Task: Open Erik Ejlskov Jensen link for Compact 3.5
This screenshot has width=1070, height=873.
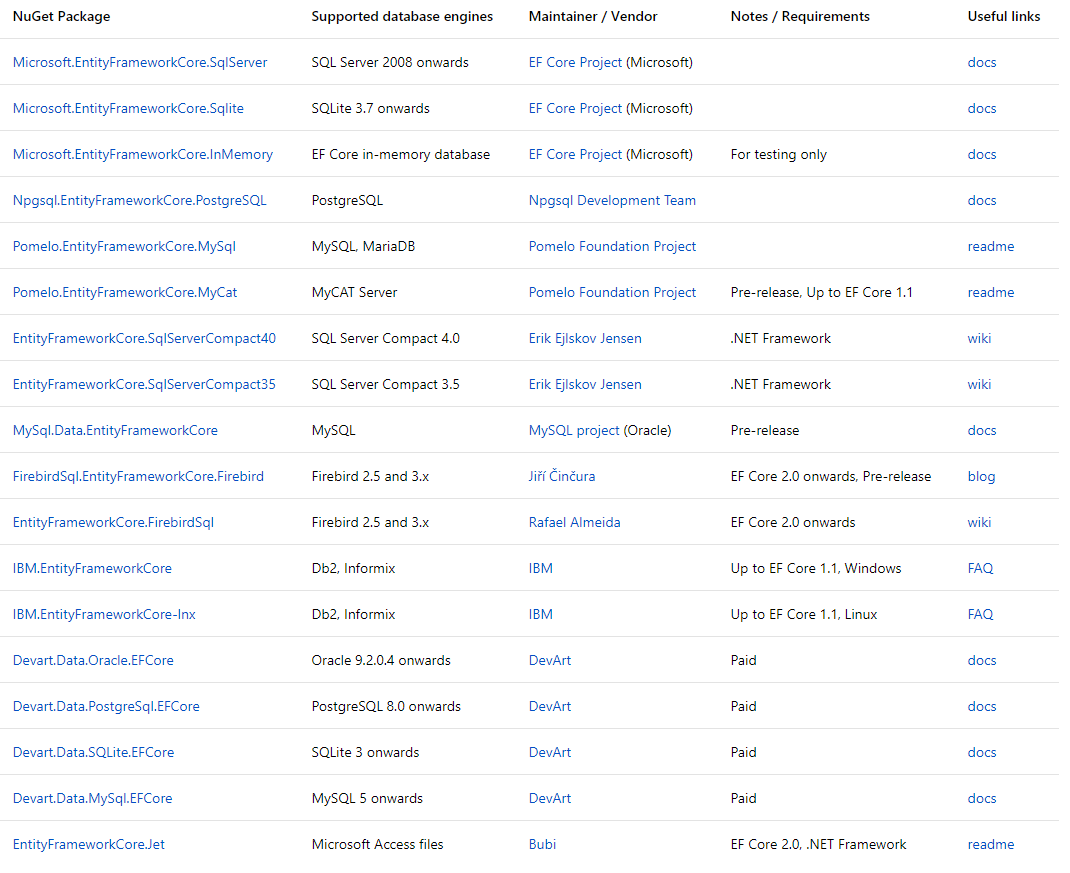Action: tap(585, 384)
